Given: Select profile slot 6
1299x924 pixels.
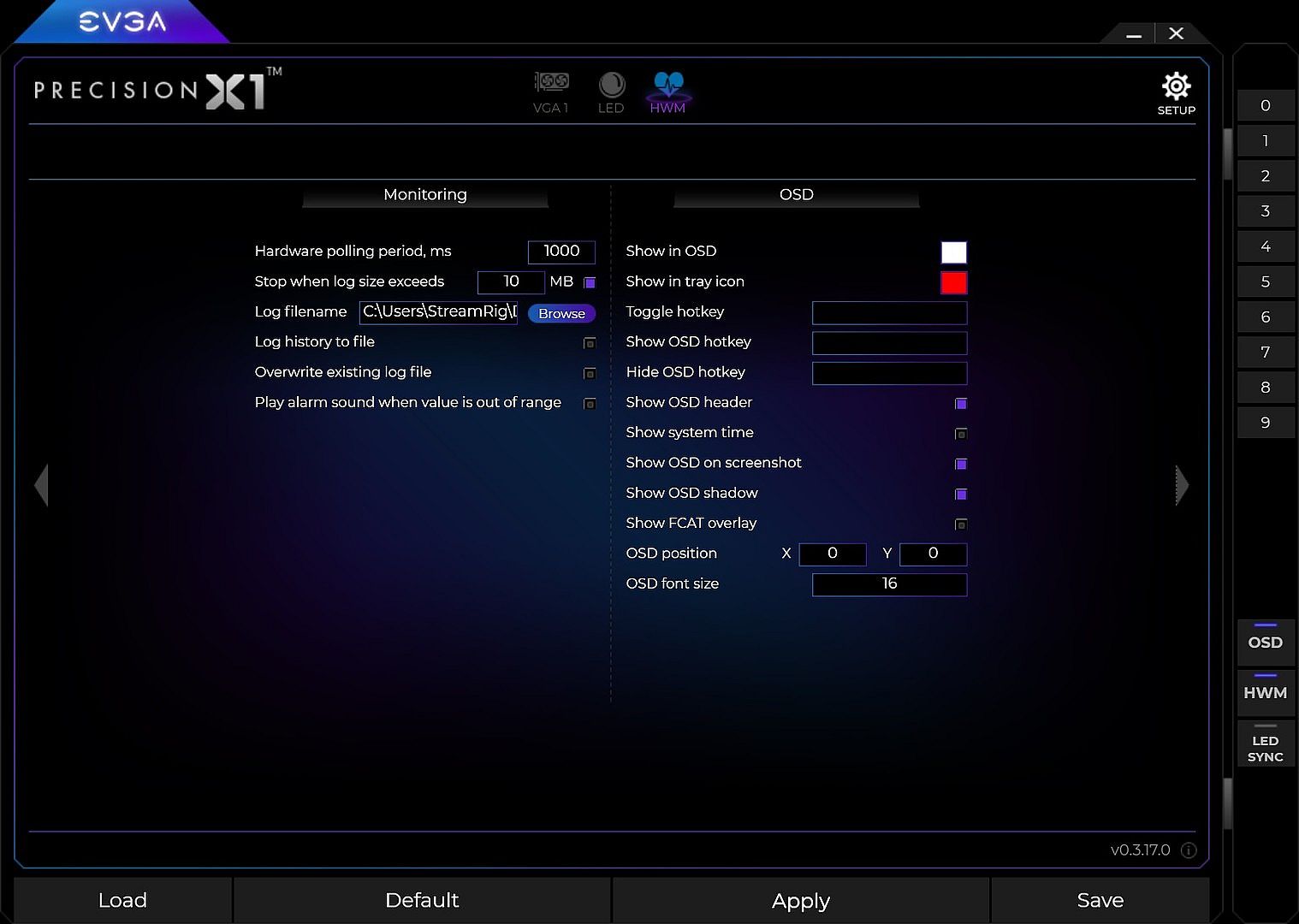Looking at the screenshot, I should click(x=1266, y=317).
